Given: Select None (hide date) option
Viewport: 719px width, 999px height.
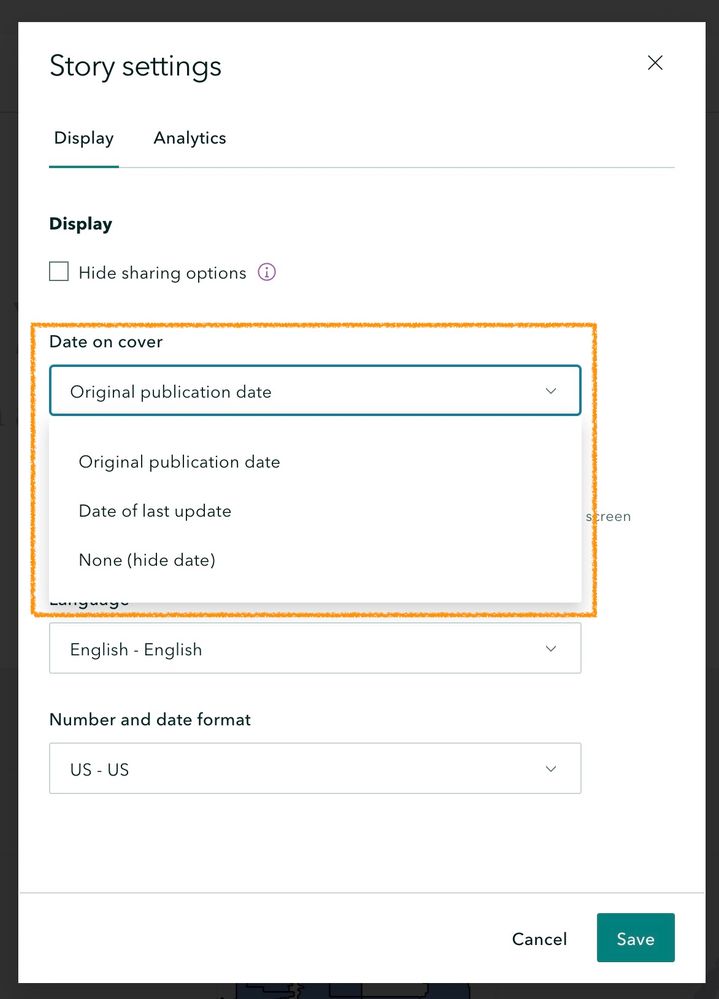Looking at the screenshot, I should 147,560.
